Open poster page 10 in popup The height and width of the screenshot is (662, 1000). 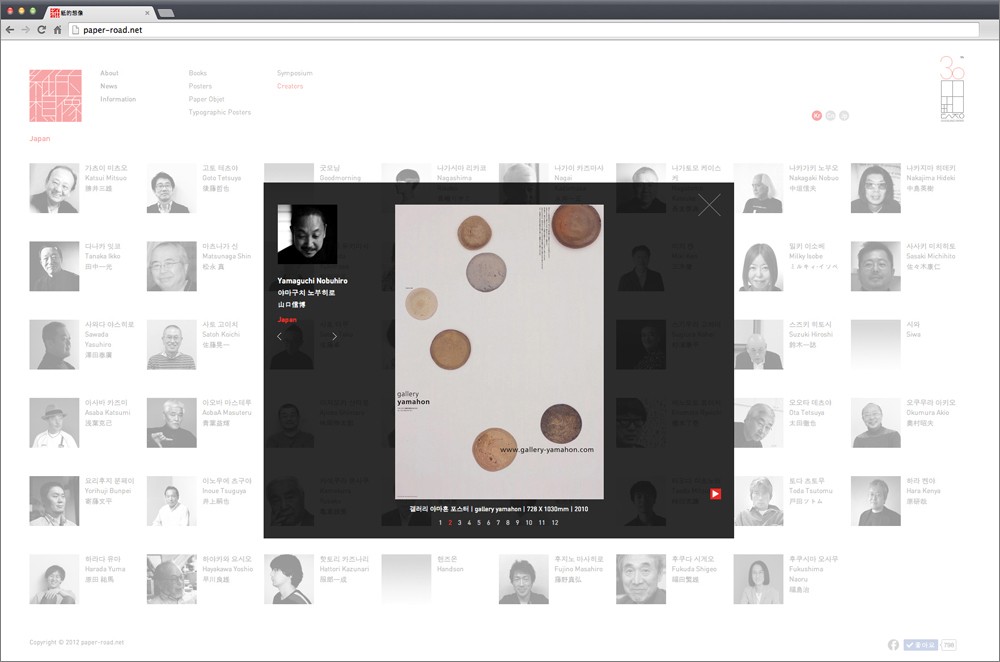529,522
